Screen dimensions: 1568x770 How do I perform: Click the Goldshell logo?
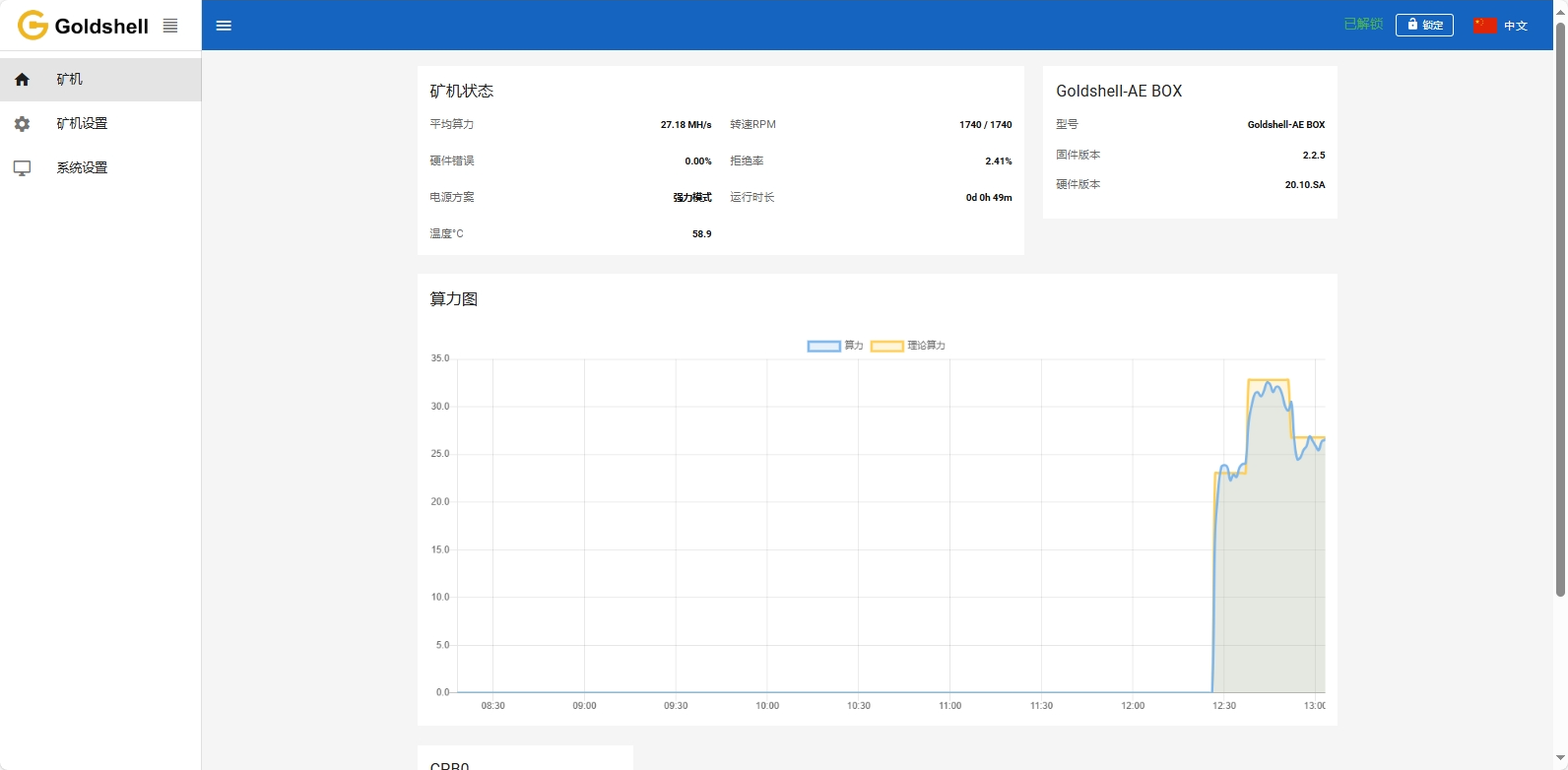click(x=83, y=26)
